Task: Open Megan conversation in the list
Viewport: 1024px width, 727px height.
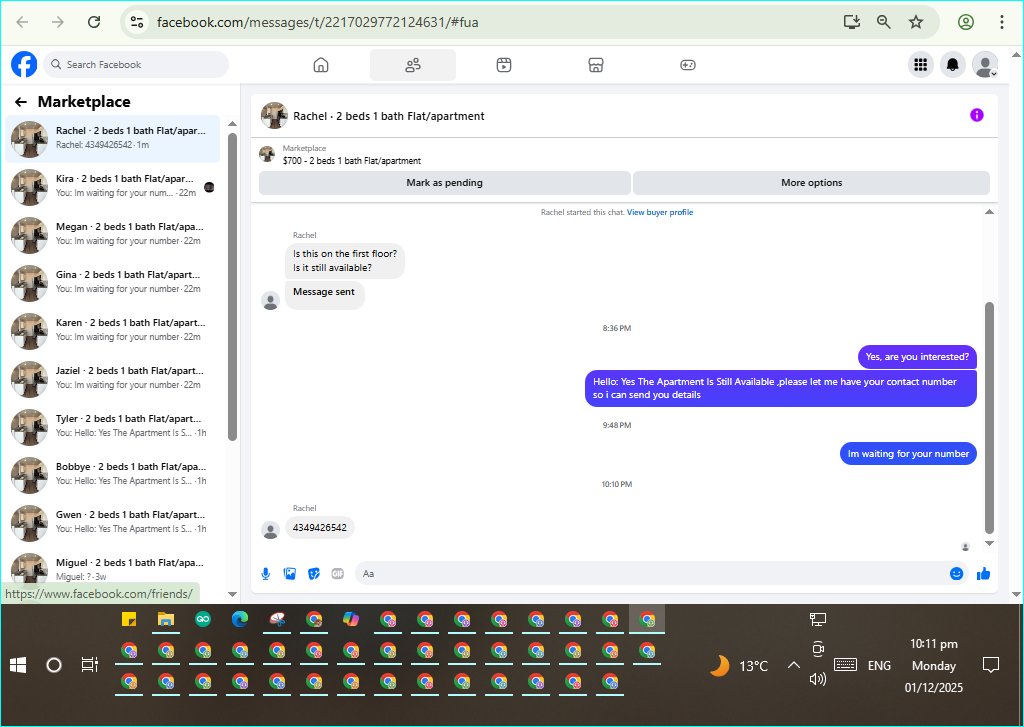Action: (112, 235)
